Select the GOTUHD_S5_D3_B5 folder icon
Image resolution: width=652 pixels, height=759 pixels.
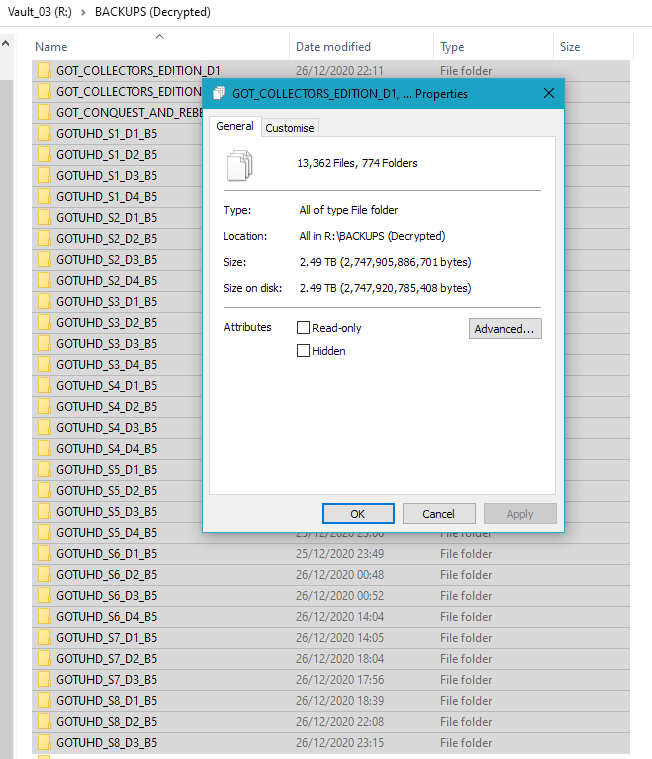[44, 511]
